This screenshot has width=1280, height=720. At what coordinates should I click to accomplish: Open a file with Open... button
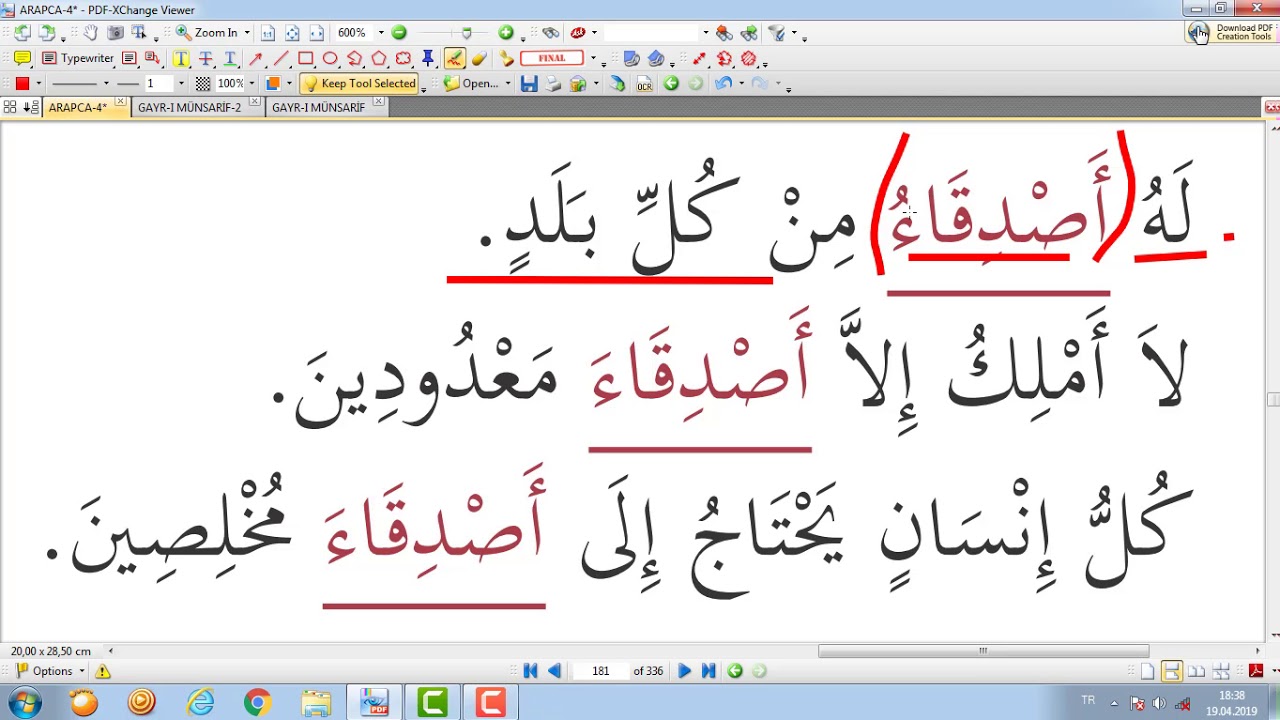(x=471, y=84)
